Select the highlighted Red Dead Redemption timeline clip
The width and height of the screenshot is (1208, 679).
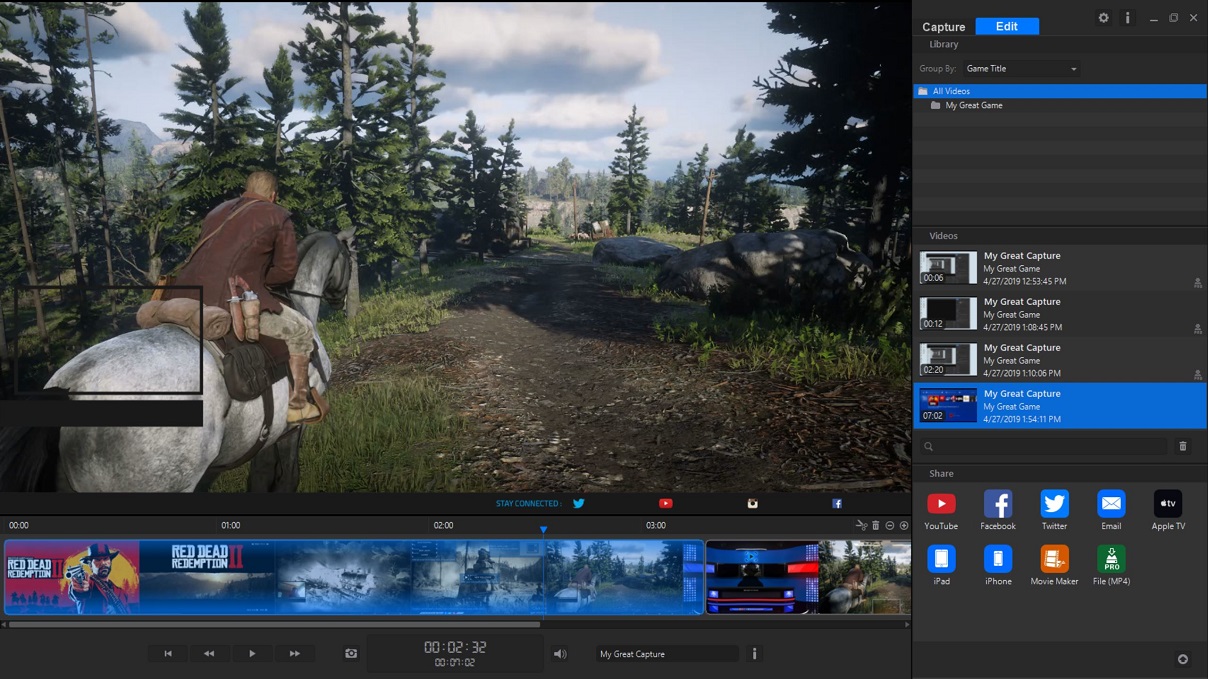click(x=353, y=577)
